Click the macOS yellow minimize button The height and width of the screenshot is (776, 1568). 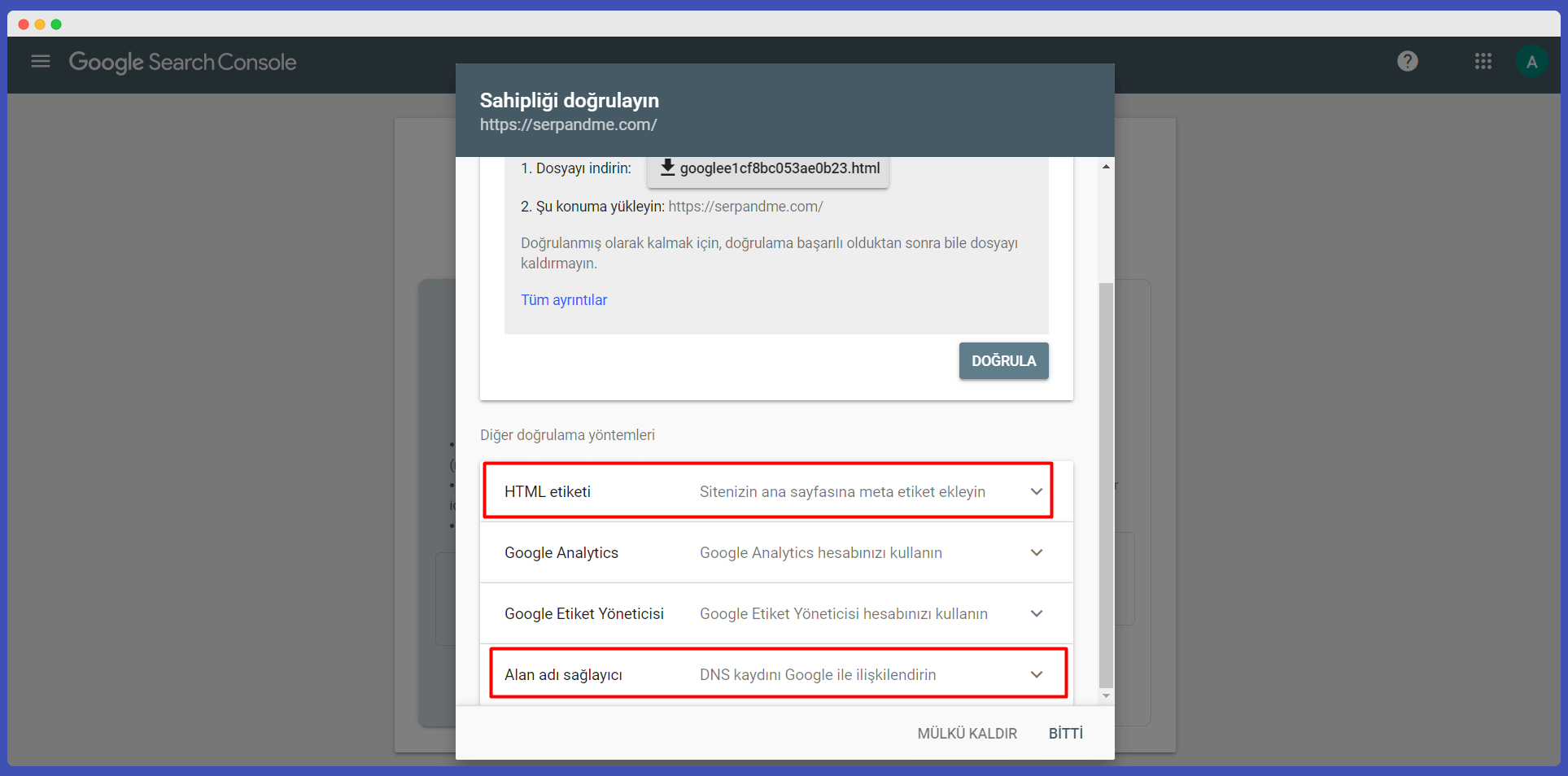coord(39,24)
